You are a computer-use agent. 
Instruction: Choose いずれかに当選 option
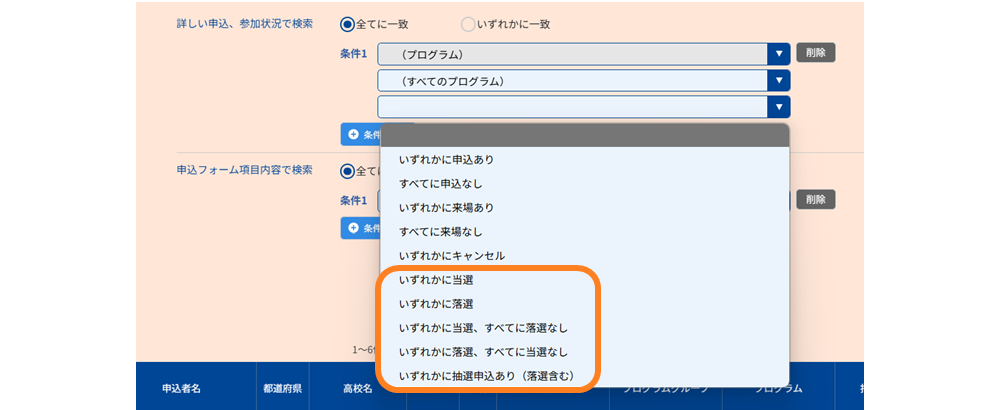584,280
